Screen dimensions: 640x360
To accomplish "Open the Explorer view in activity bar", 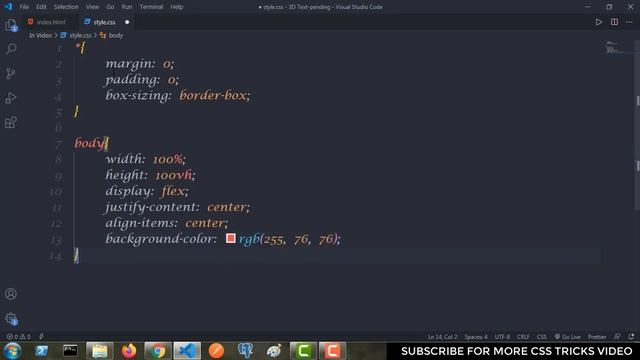I will pos(11,25).
